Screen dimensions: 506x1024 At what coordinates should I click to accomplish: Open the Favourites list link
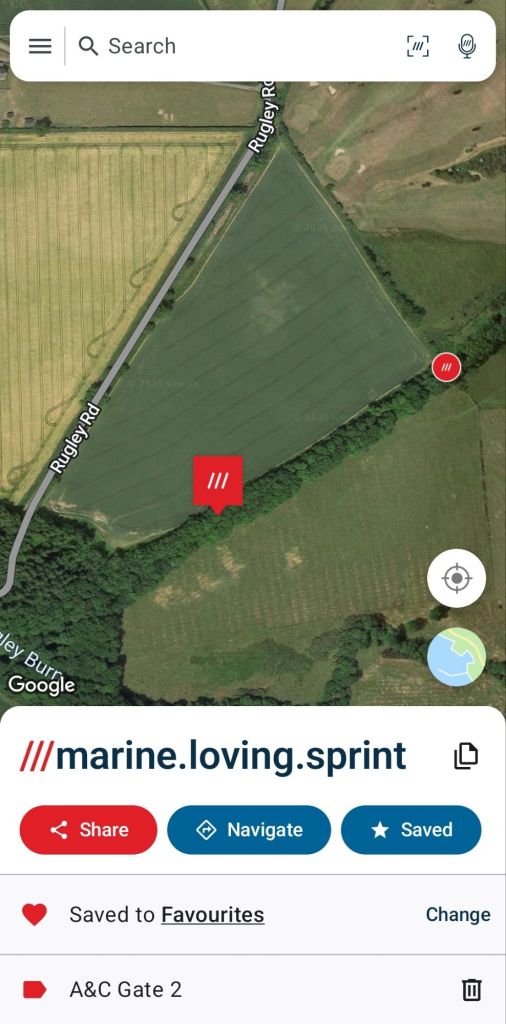click(x=213, y=915)
